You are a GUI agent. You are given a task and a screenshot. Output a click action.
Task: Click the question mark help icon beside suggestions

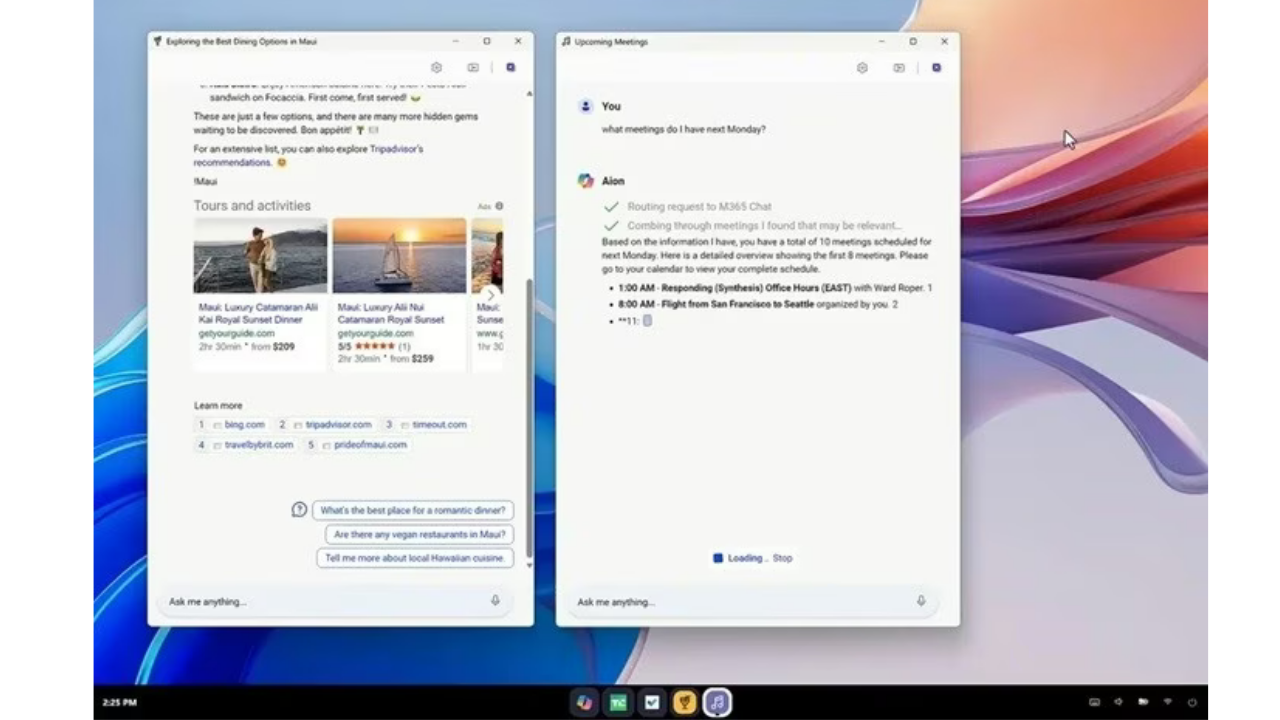[299, 510]
